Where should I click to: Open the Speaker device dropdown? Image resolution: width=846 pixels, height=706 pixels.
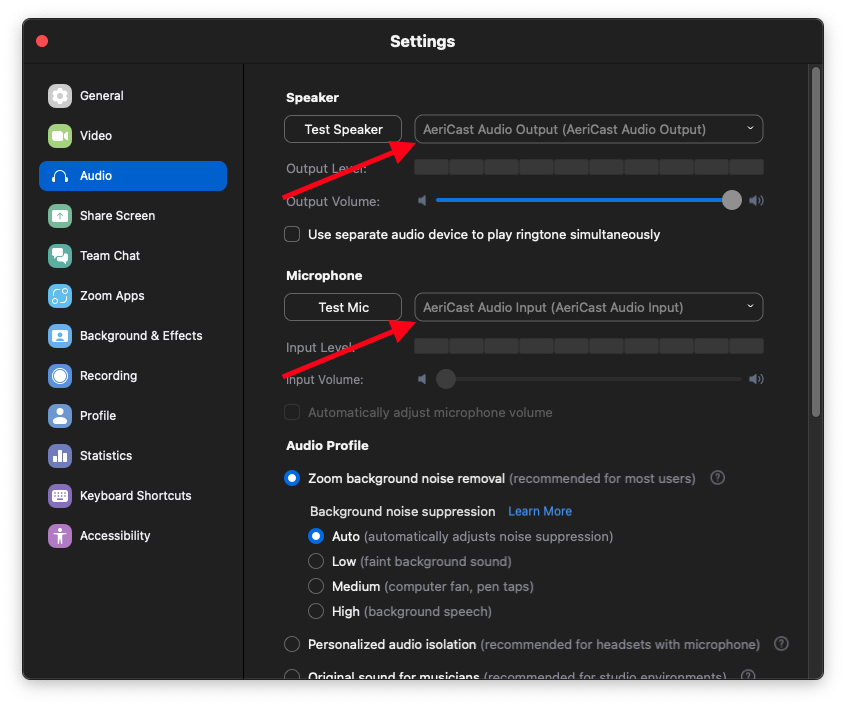(x=589, y=129)
